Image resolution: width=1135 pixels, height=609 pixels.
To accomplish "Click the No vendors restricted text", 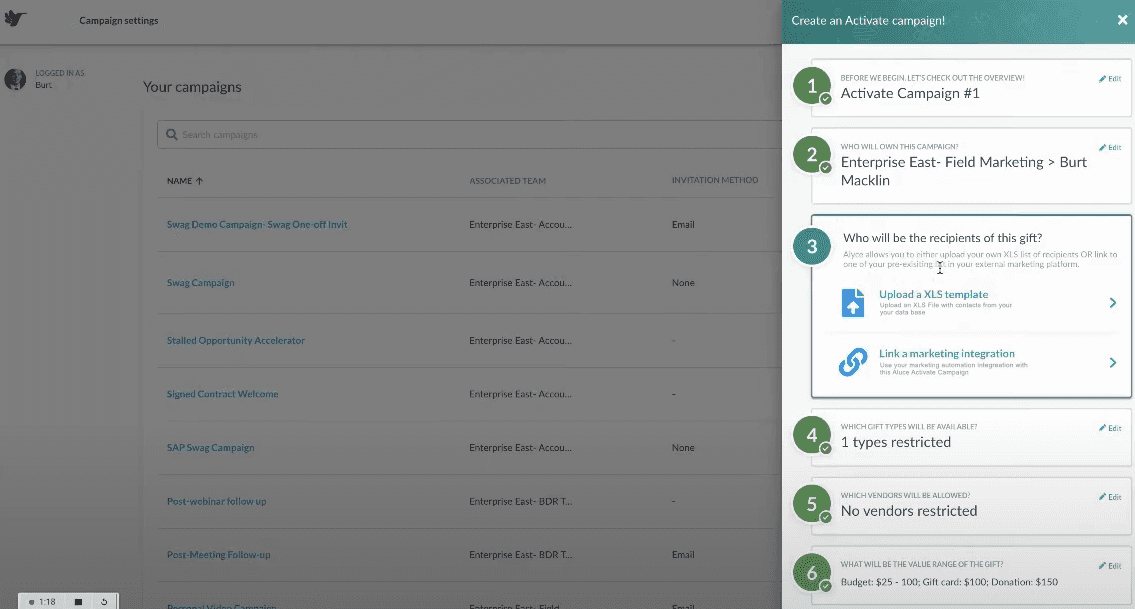I will click(908, 511).
